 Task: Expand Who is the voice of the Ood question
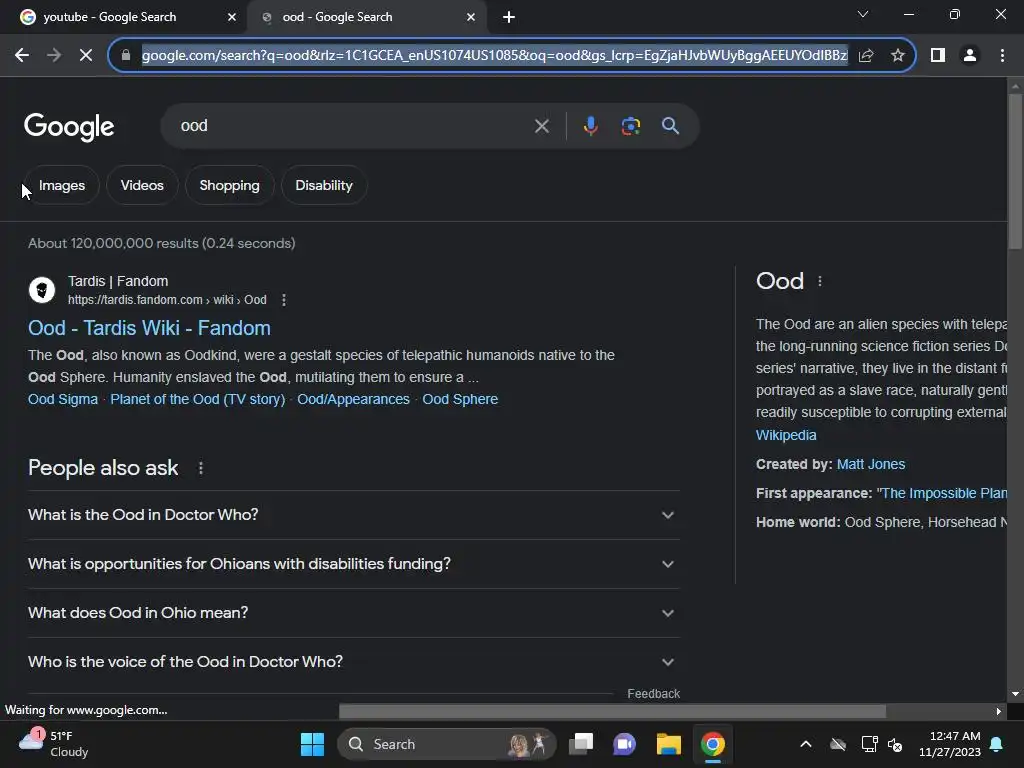pos(353,662)
